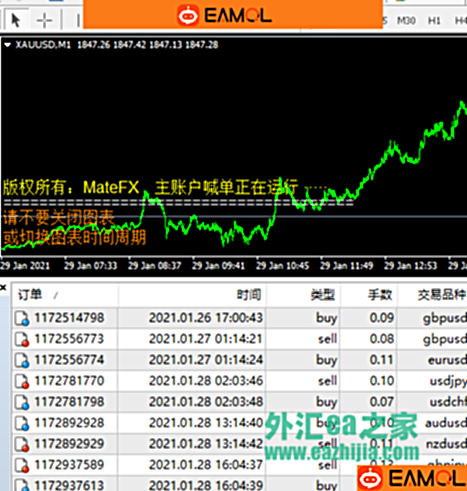This screenshot has width=467, height=491.
Task: Sort by the 类型 column header
Action: coord(322,295)
